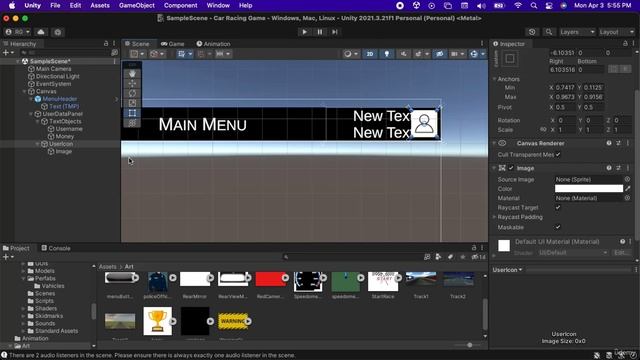
Task: Use the color eyedropper
Action: (628, 189)
